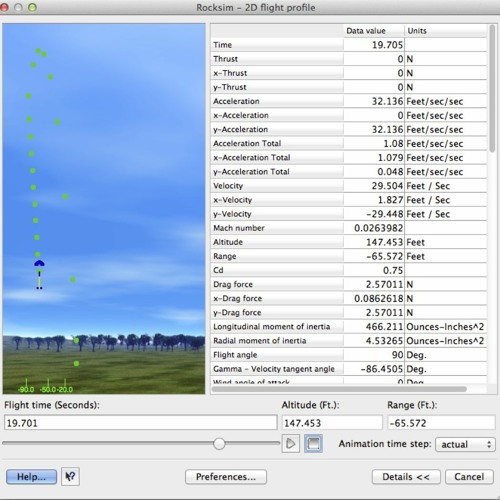Select the Mach number row

[x=349, y=228]
